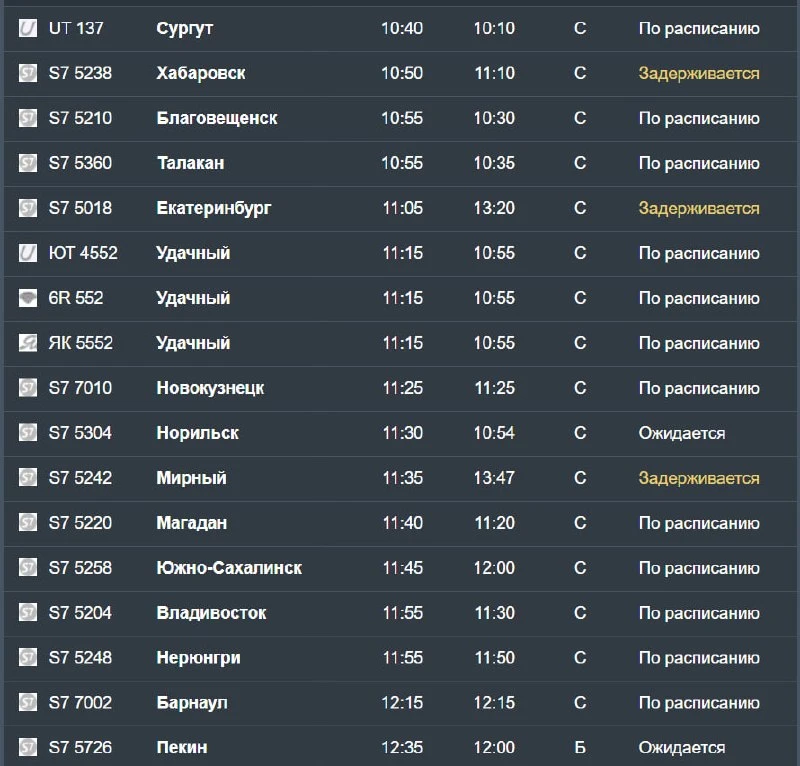This screenshot has height=766, width=800.
Task: Open the Новокузнецк destination entry
Action: [x=210, y=388]
